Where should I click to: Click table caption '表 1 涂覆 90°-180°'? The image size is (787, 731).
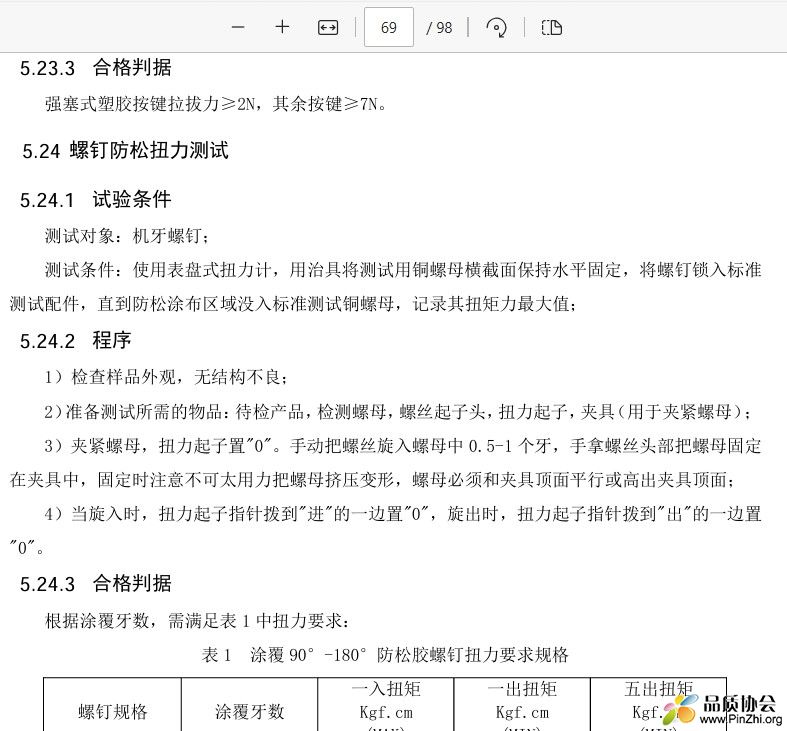[385, 655]
